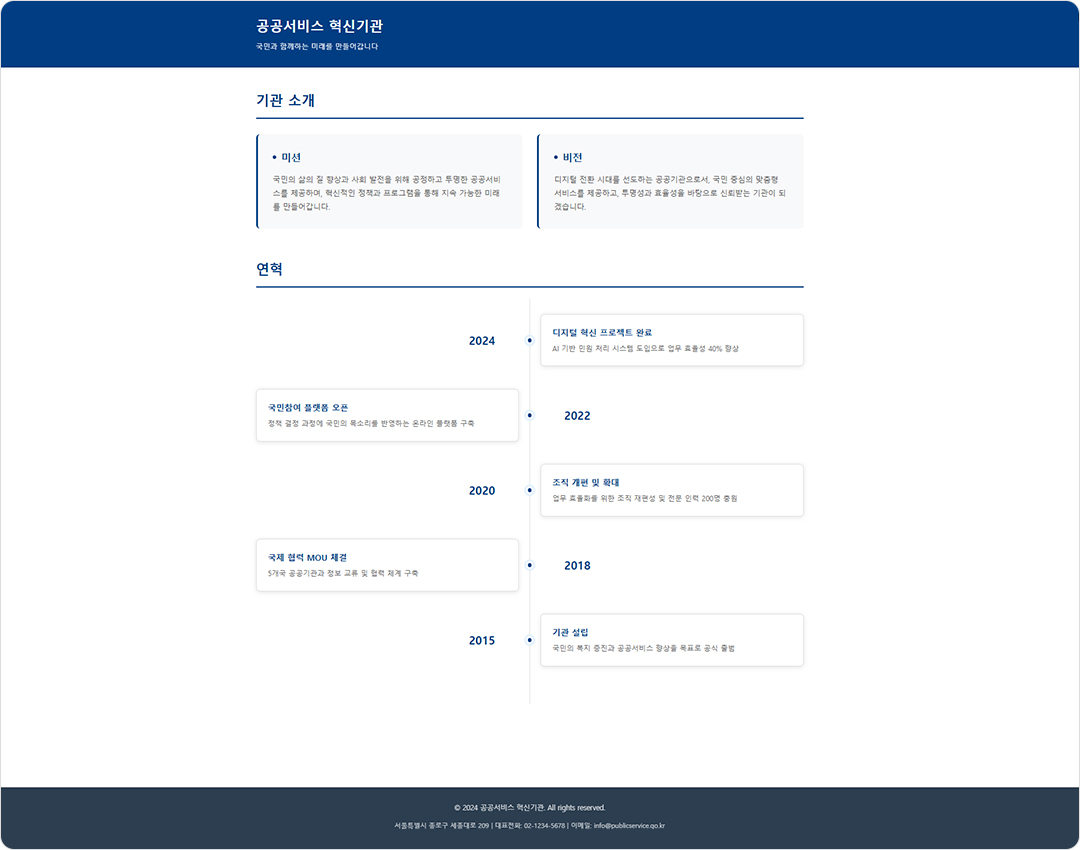The width and height of the screenshot is (1080, 850).
Task: Click the 기관 소개 section heading
Action: [x=286, y=100]
